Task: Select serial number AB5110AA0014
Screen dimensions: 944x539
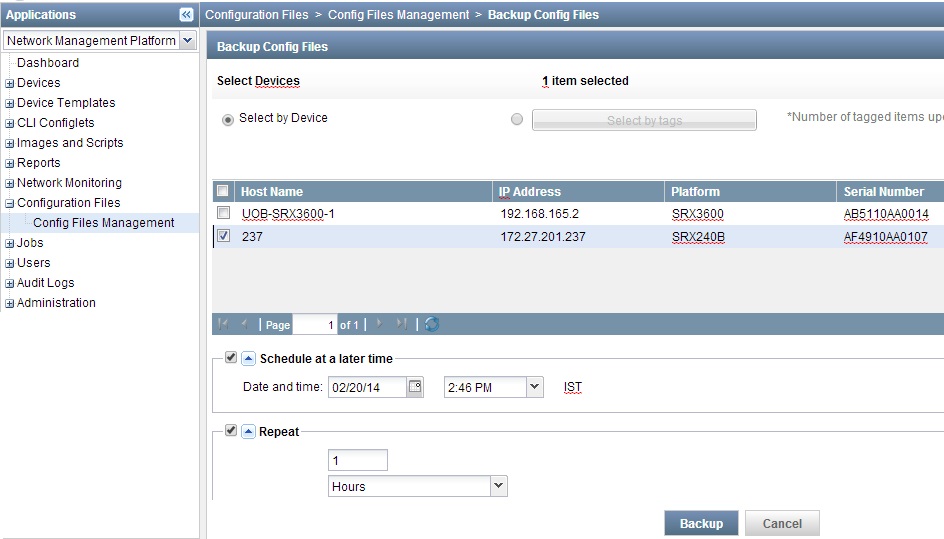Action: pos(886,214)
